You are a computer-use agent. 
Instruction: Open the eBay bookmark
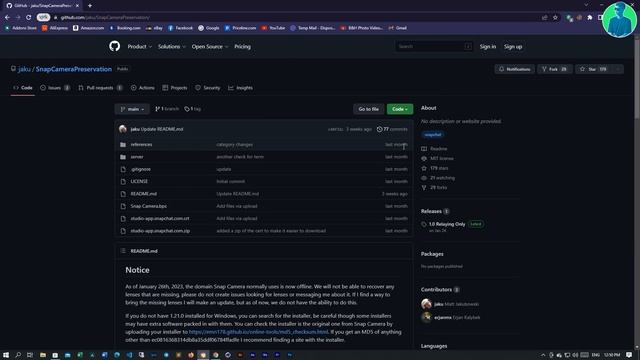(154, 28)
